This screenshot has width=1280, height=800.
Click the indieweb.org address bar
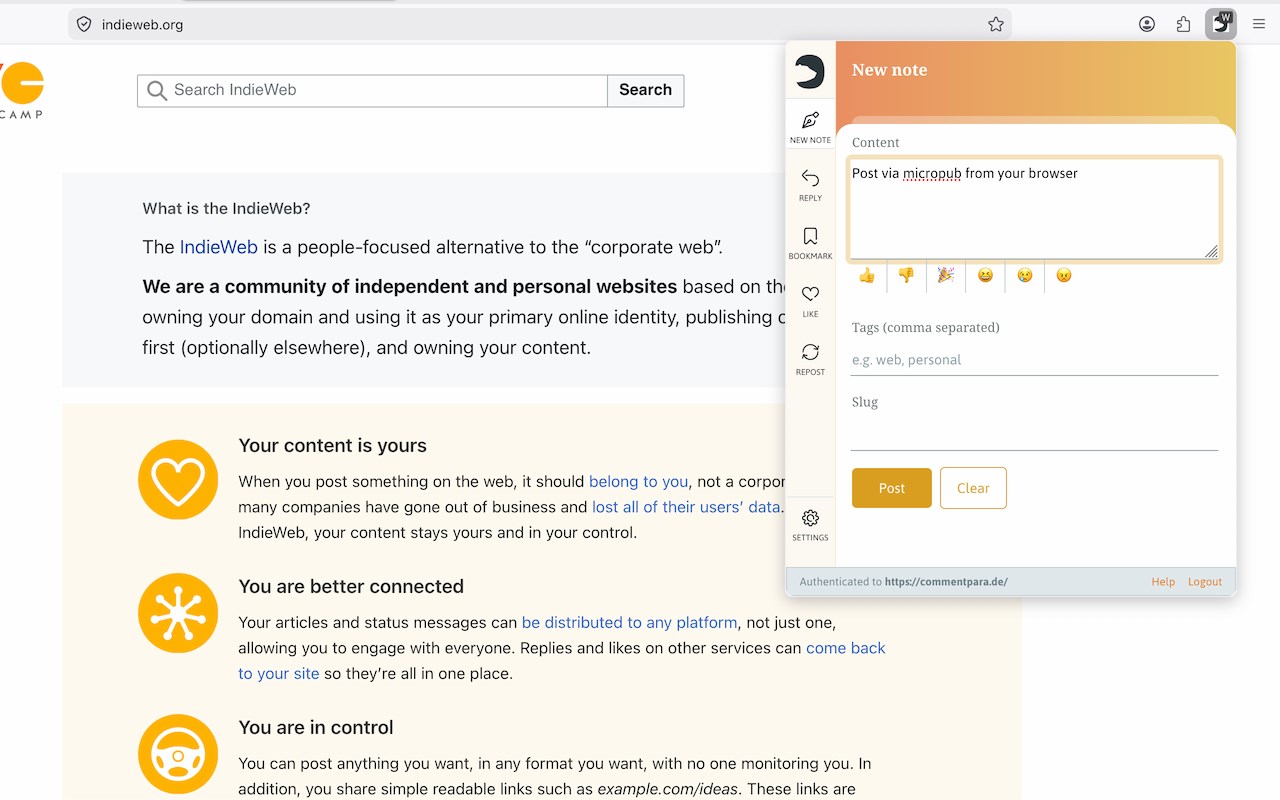coord(540,24)
